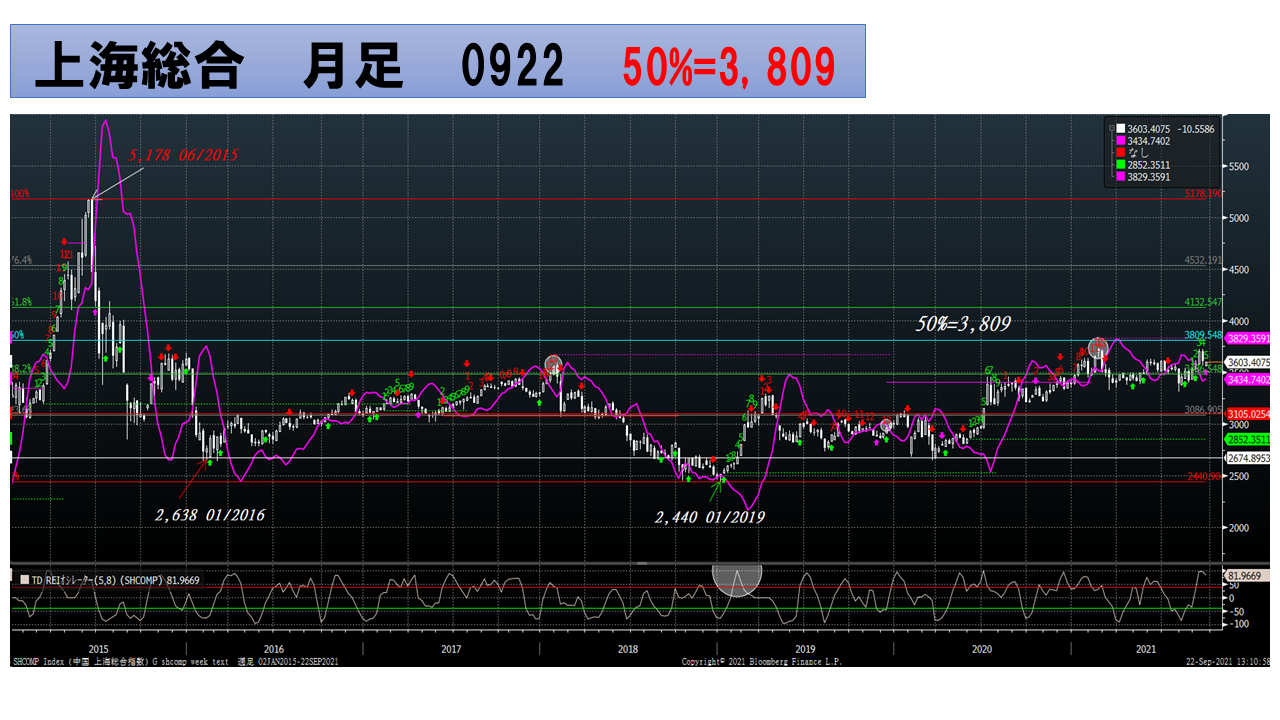Click magenta legend swatch for 3434.7402
Viewport: 1280px width, 720px height.
point(1122,141)
